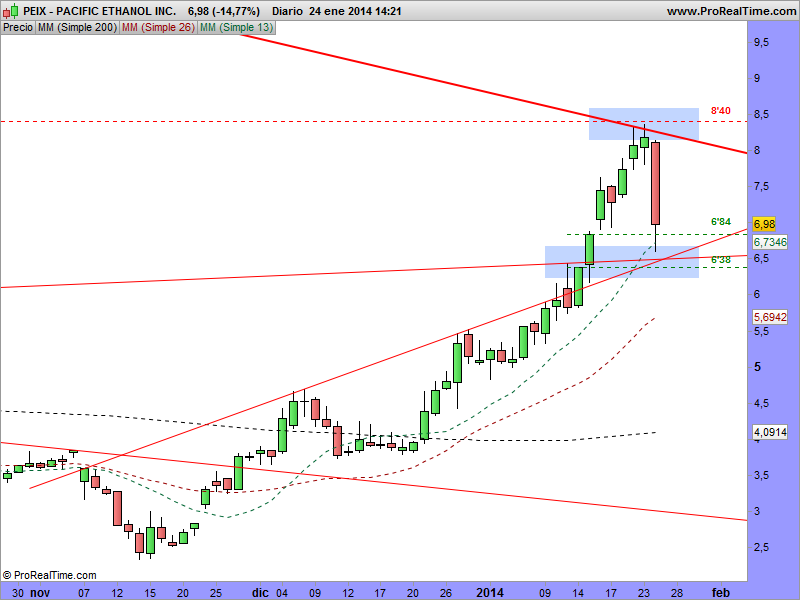Open the MM (Simple 26) indicator tab
This screenshot has width=800, height=600.
(158, 28)
